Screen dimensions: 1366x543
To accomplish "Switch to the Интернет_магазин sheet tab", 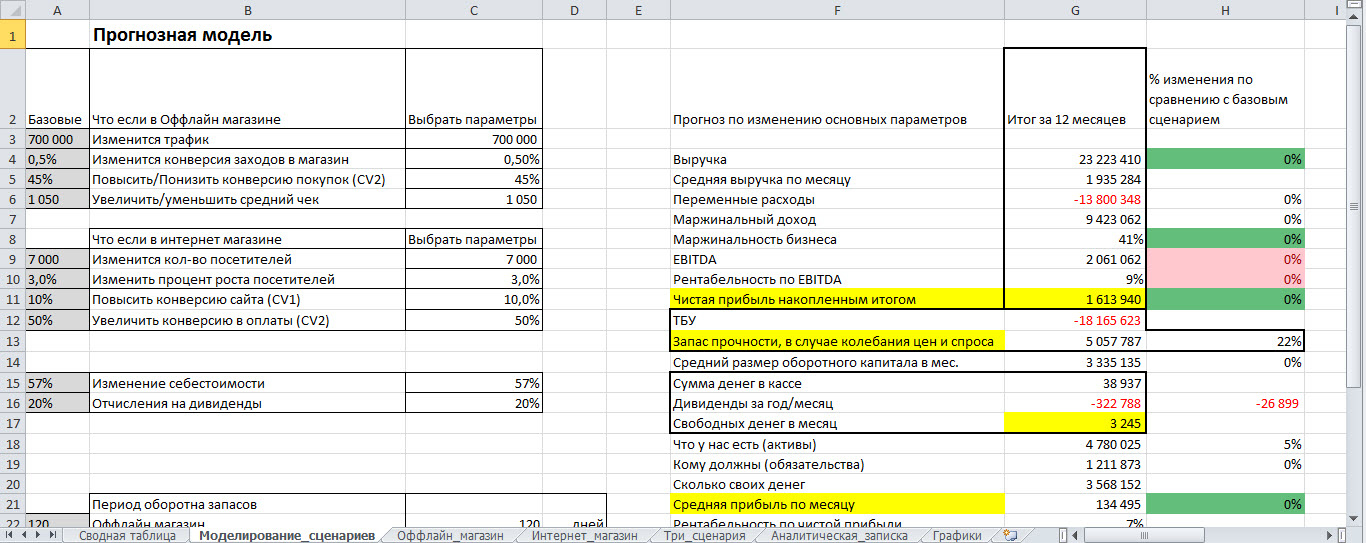I will (x=585, y=535).
